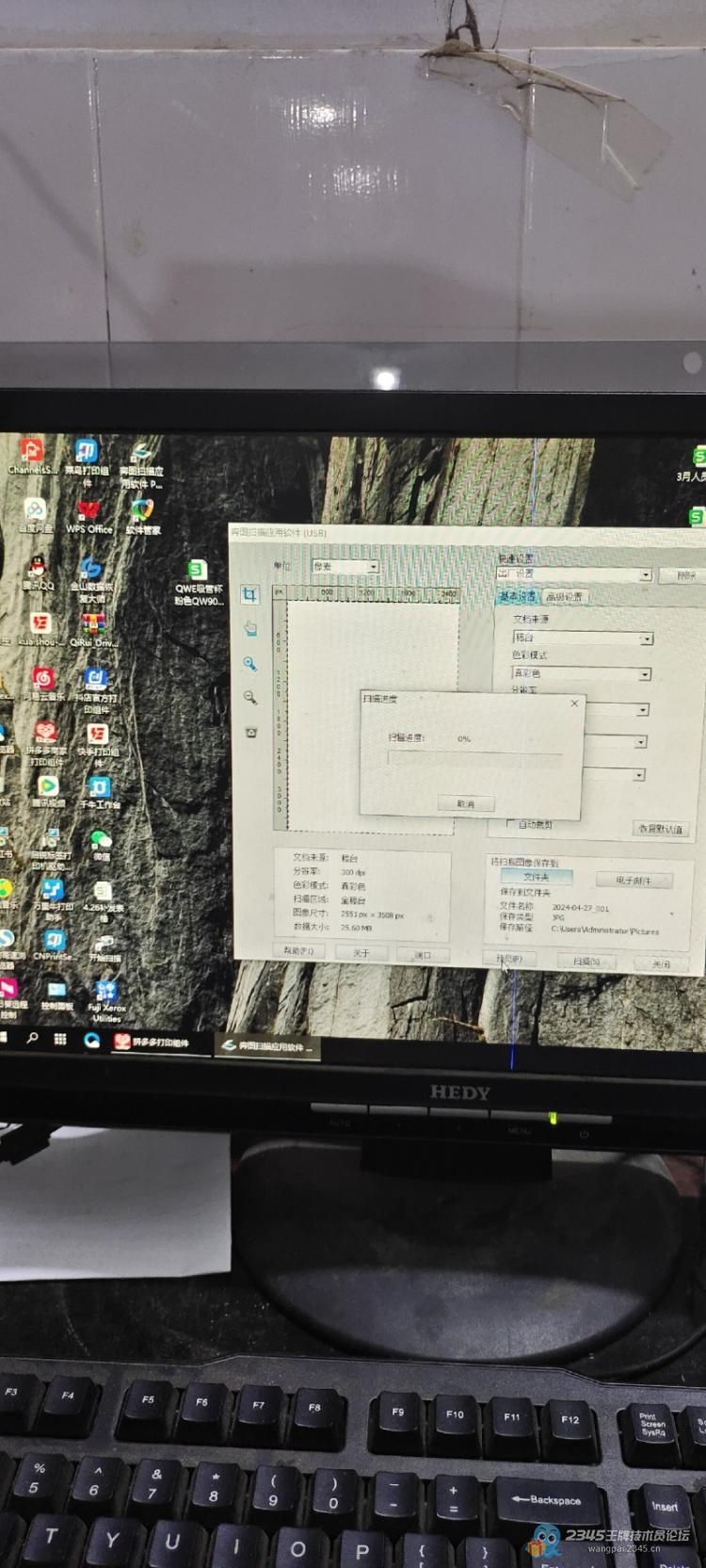The width and height of the screenshot is (706, 1568).
Task: Open 快手打印组件 desktop icon
Action: 97,745
